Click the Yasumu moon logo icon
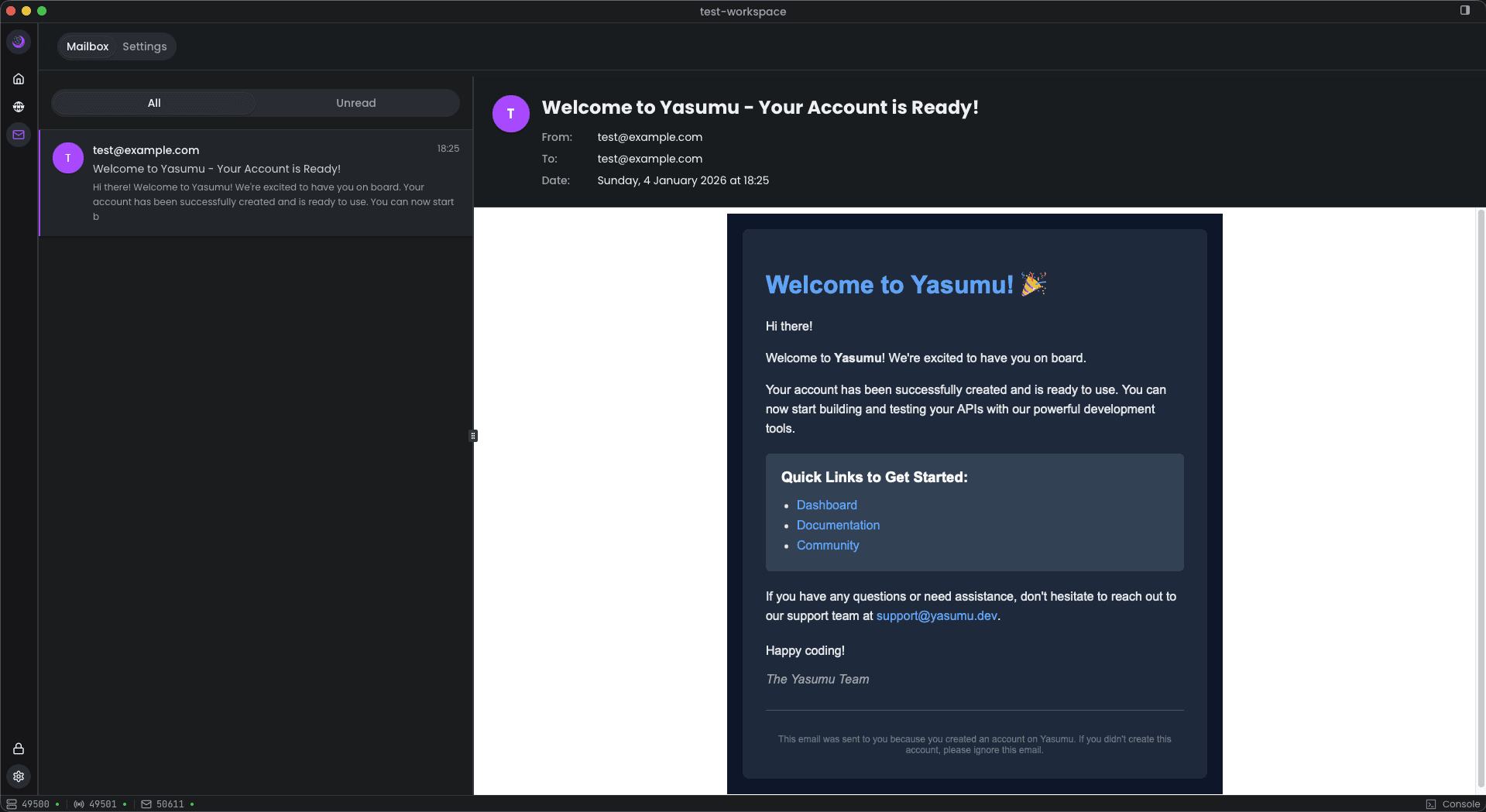This screenshot has width=1486, height=812. click(x=19, y=42)
